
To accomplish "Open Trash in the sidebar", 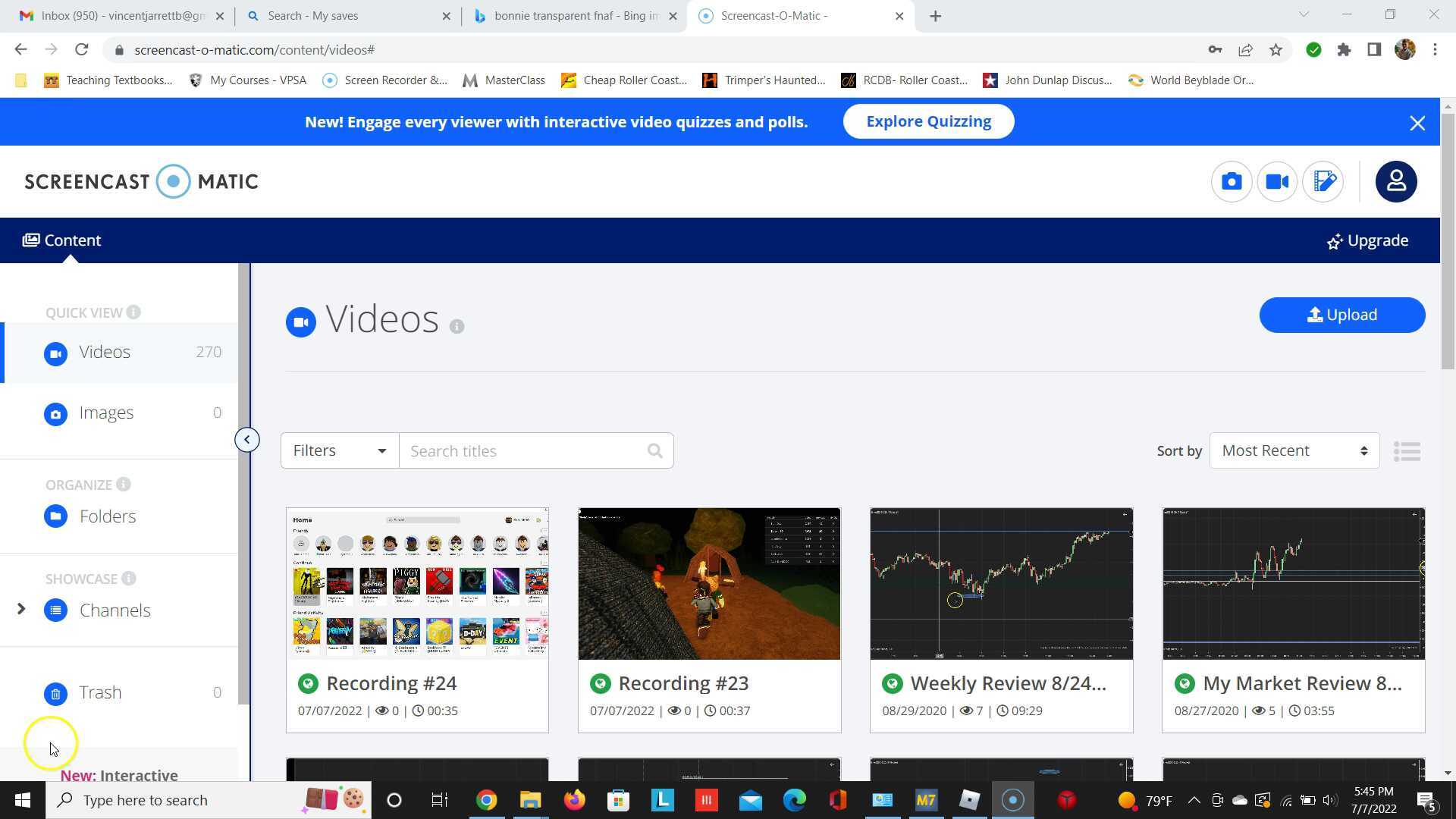I will coord(100,692).
